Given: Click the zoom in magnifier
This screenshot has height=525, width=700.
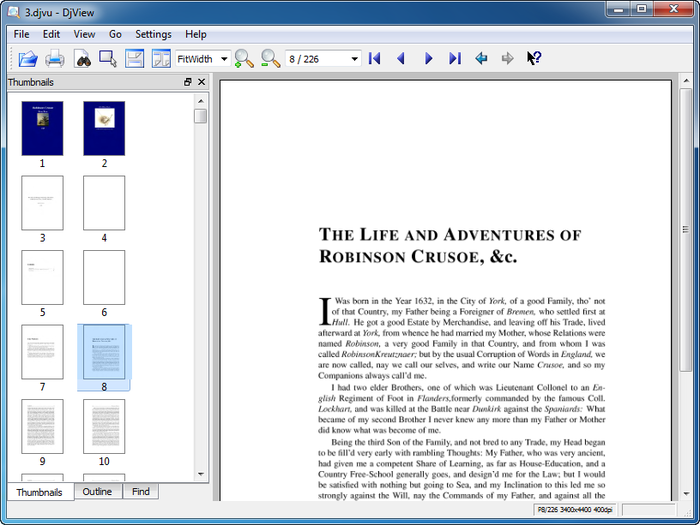Looking at the screenshot, I should [244, 58].
